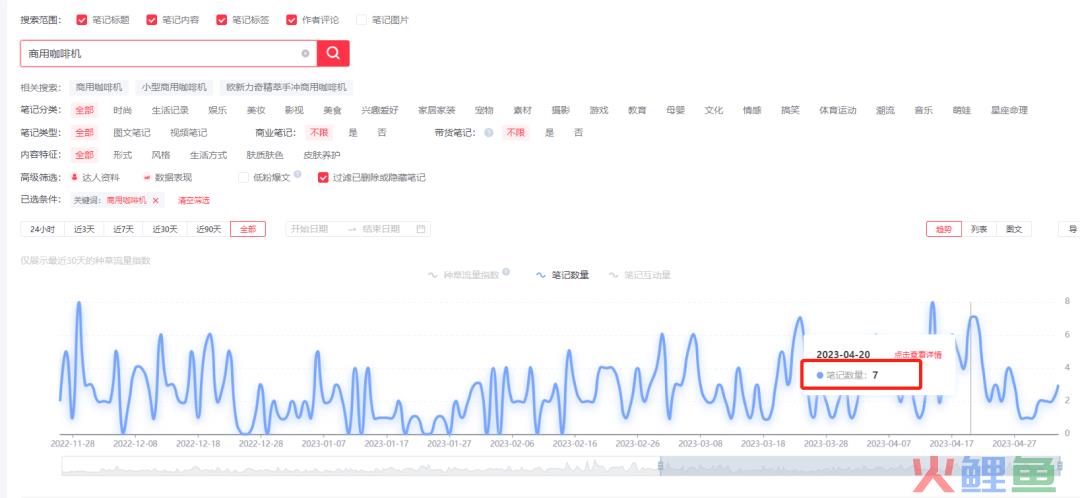Click the 清空筛选 link
1080x498 pixels.
[194, 200]
